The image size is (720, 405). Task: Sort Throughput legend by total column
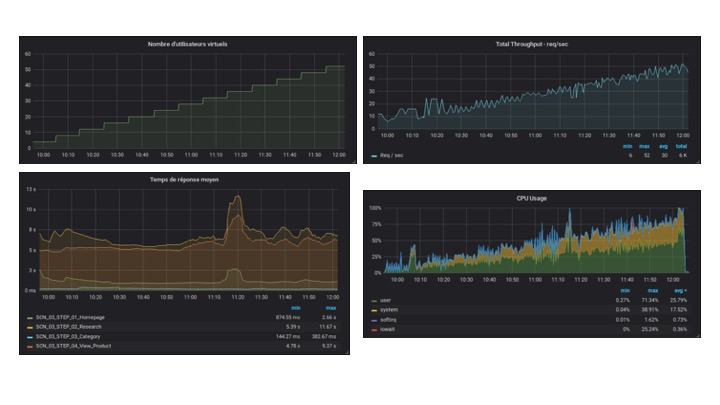(681, 146)
